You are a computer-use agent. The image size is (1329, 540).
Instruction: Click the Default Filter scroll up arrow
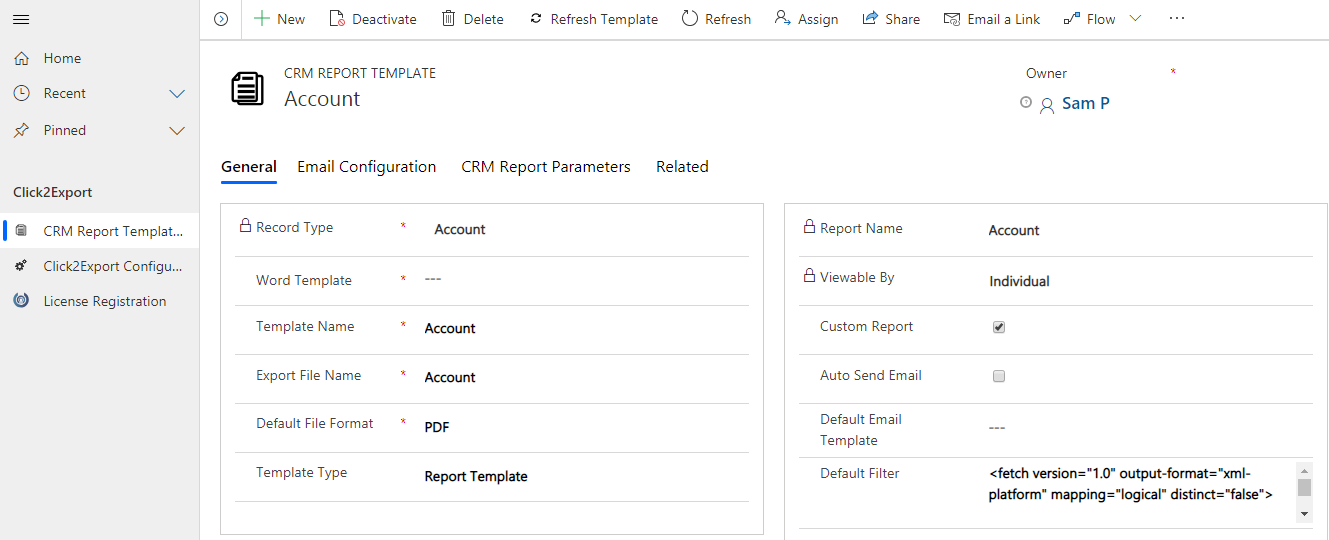tap(1304, 469)
